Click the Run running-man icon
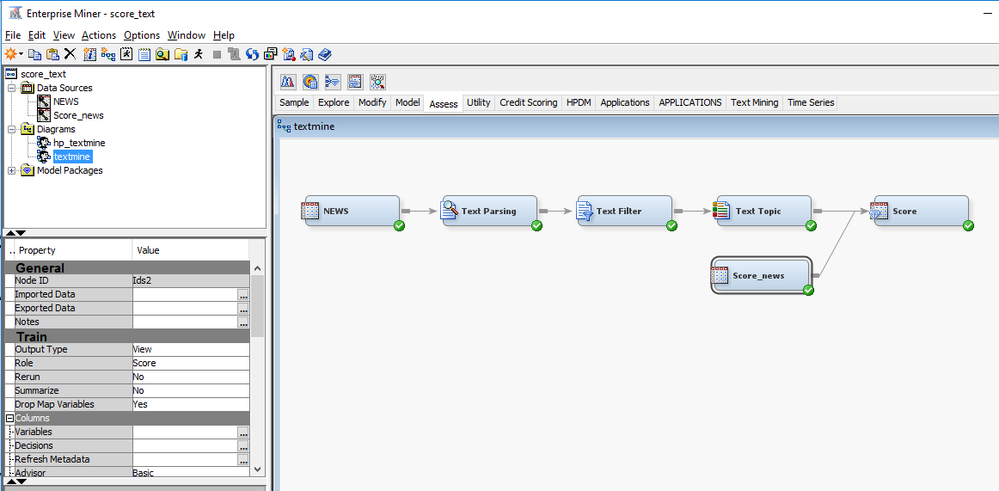999x491 pixels. (x=199, y=54)
